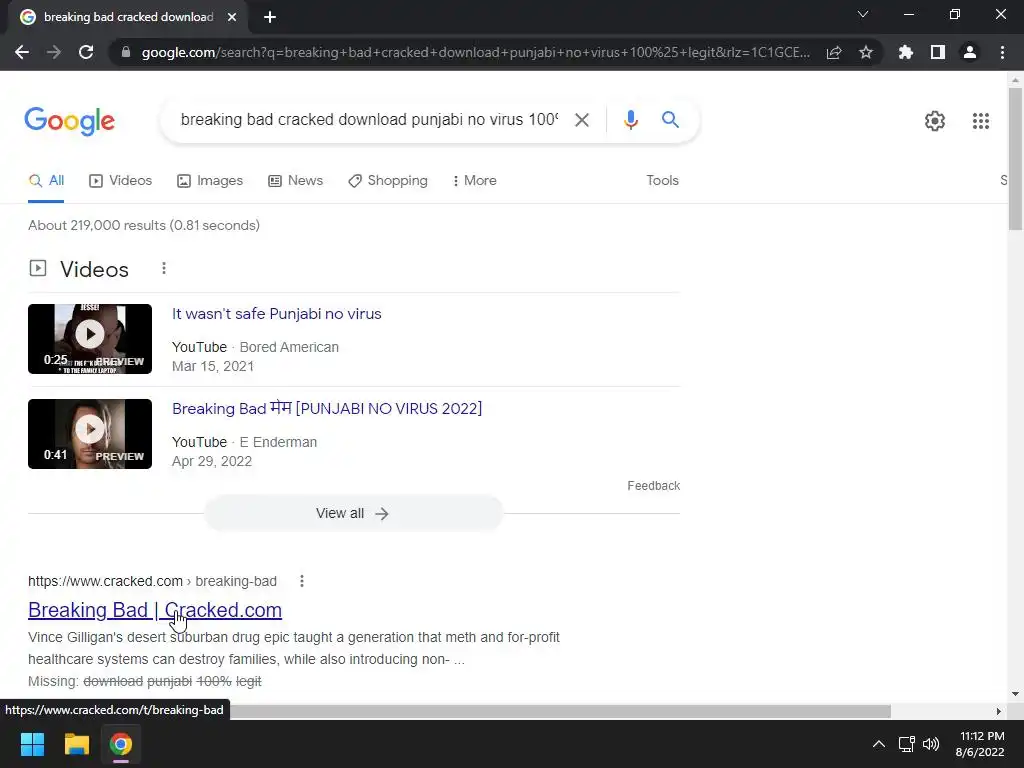1024x768 pixels.
Task: Open the Extensions puzzle icon
Action: pos(906,52)
